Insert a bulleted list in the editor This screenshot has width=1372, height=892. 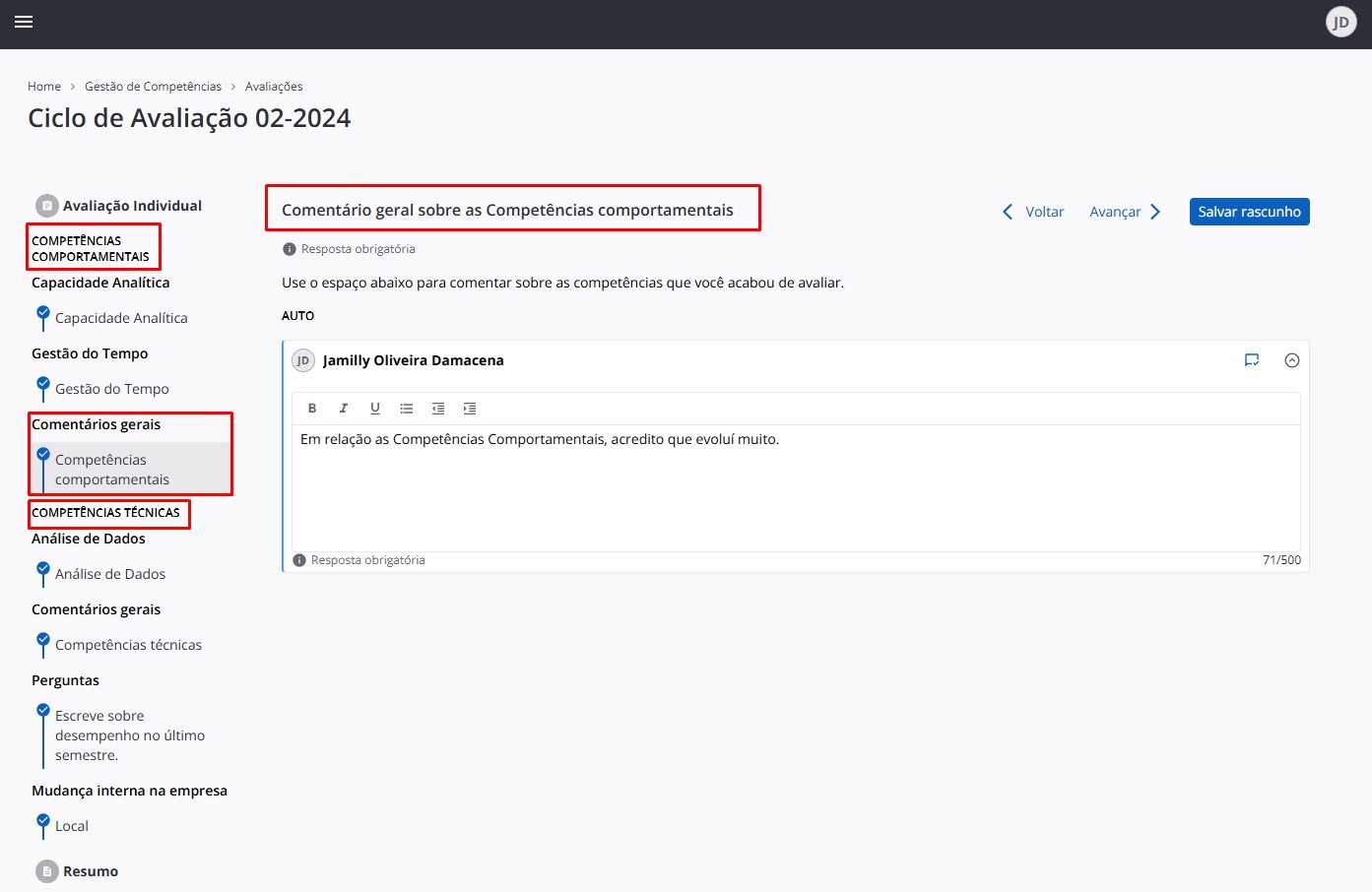click(x=407, y=409)
